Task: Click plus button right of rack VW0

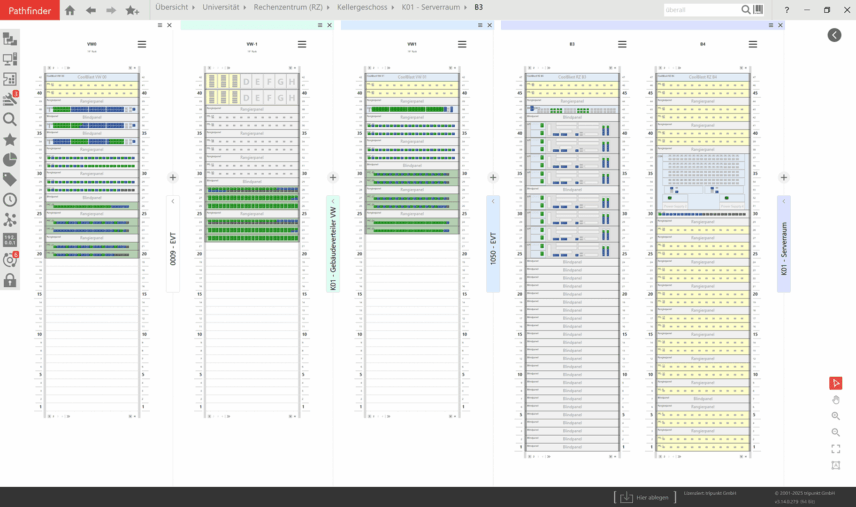Action: click(x=173, y=178)
